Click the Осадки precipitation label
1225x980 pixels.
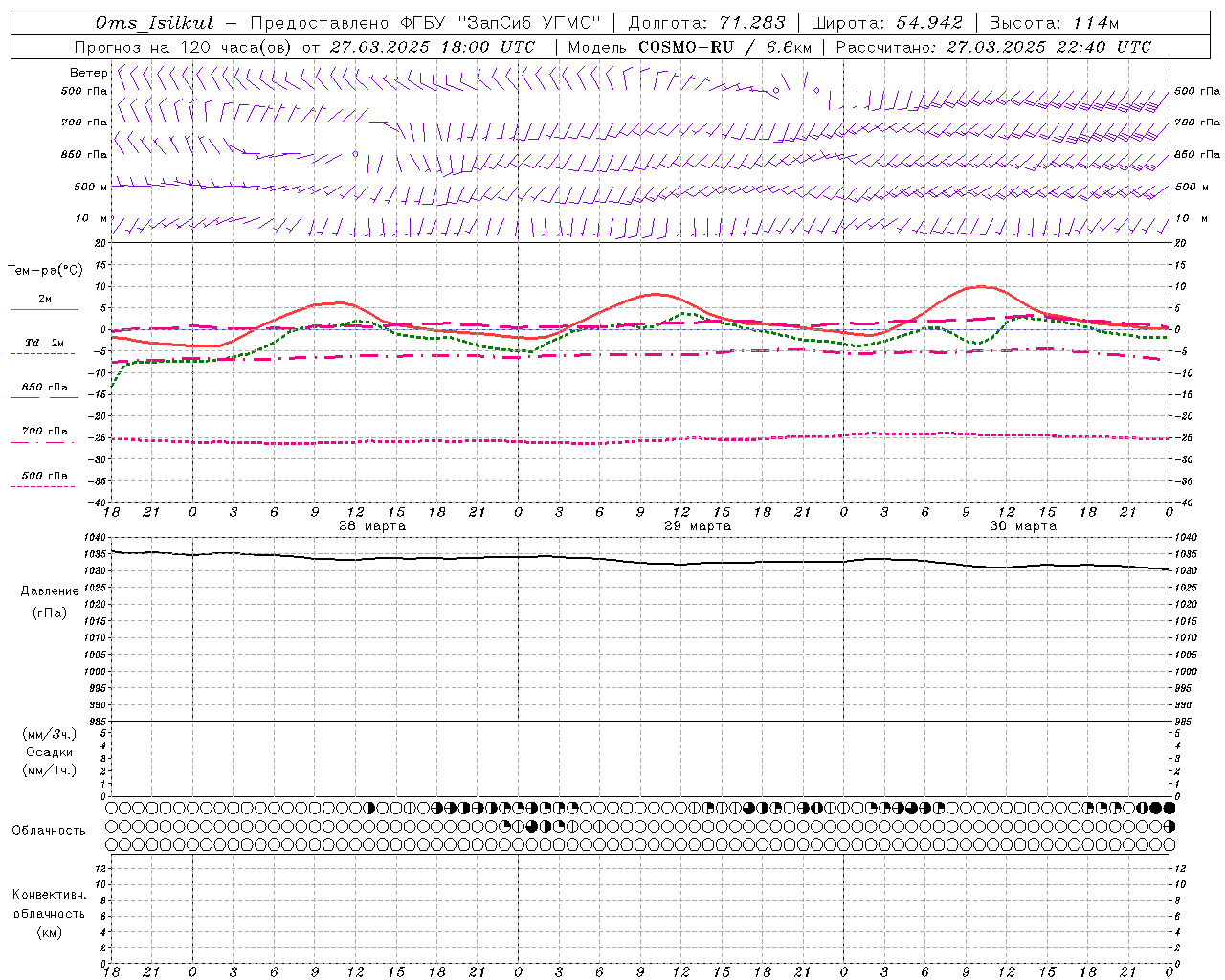coord(50,752)
